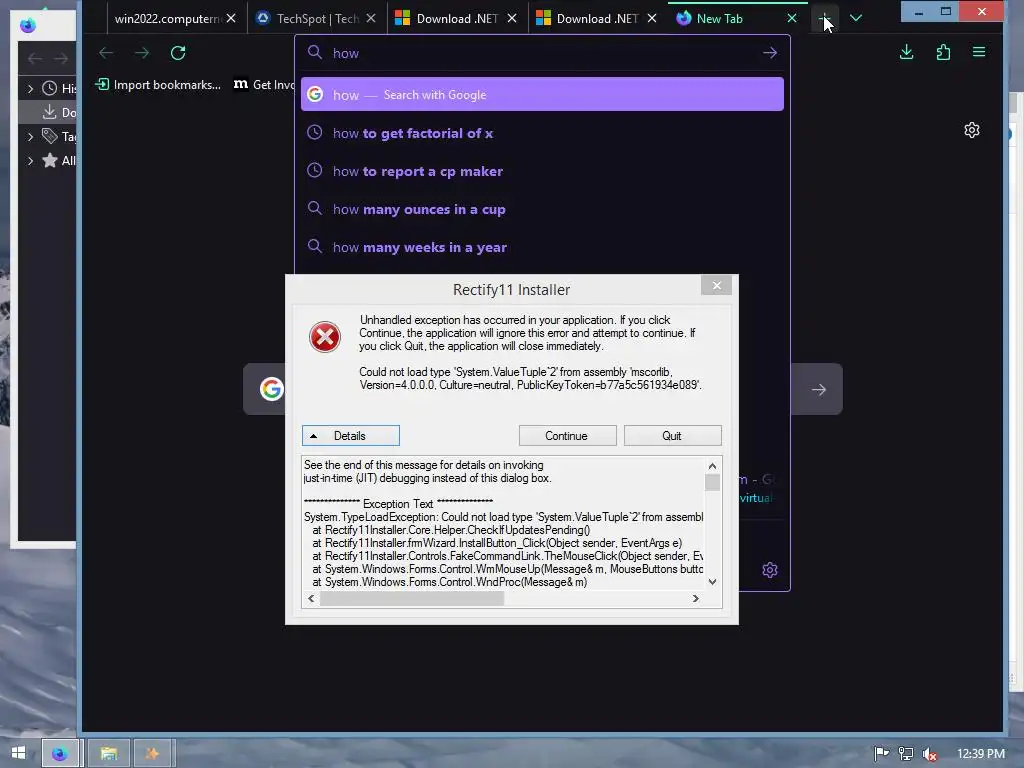Choose 'how to get factorial of x' suggestion
This screenshot has height=768, width=1024.
542,133
